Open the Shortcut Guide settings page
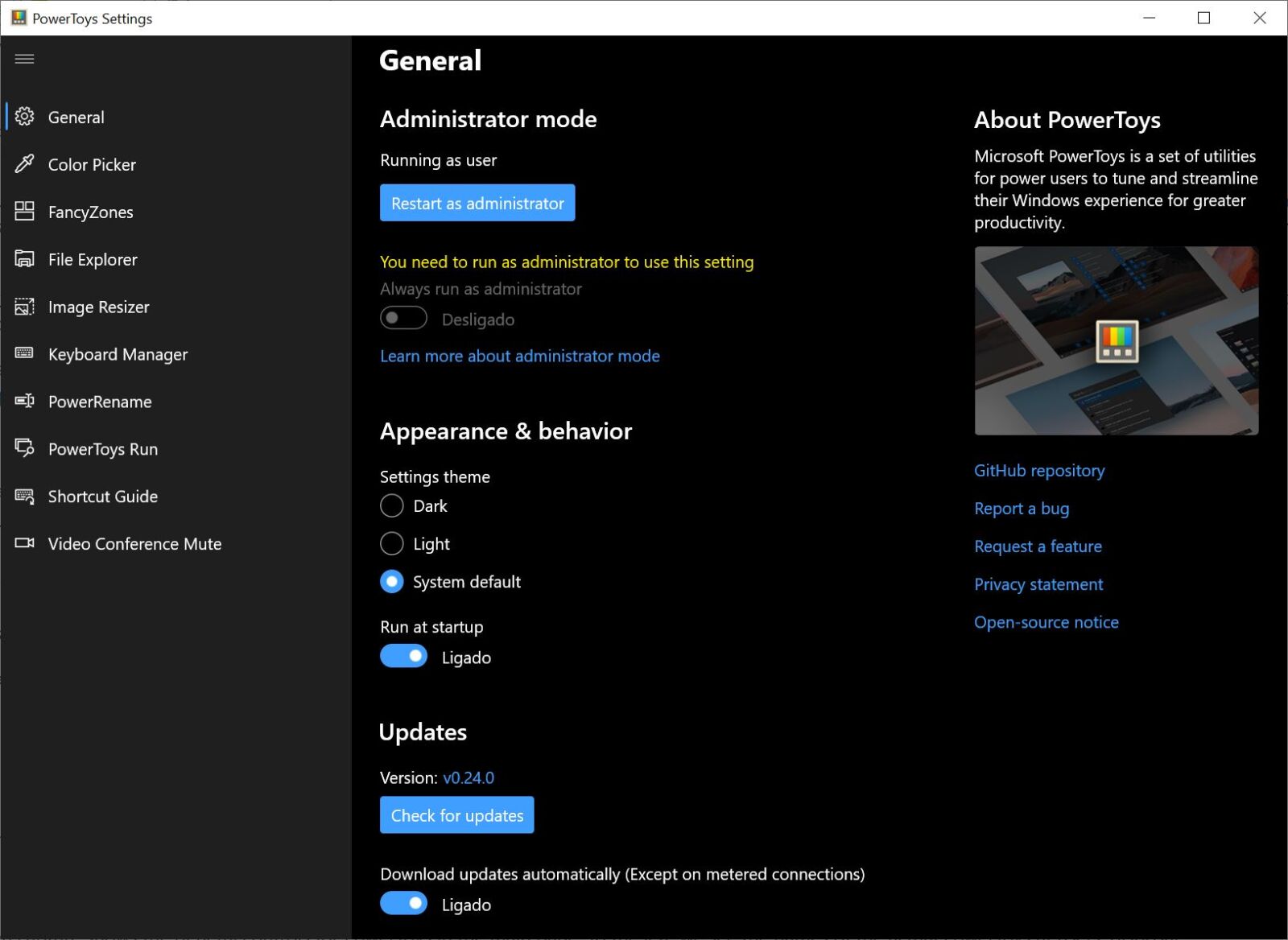The image size is (1288, 940). tap(102, 496)
